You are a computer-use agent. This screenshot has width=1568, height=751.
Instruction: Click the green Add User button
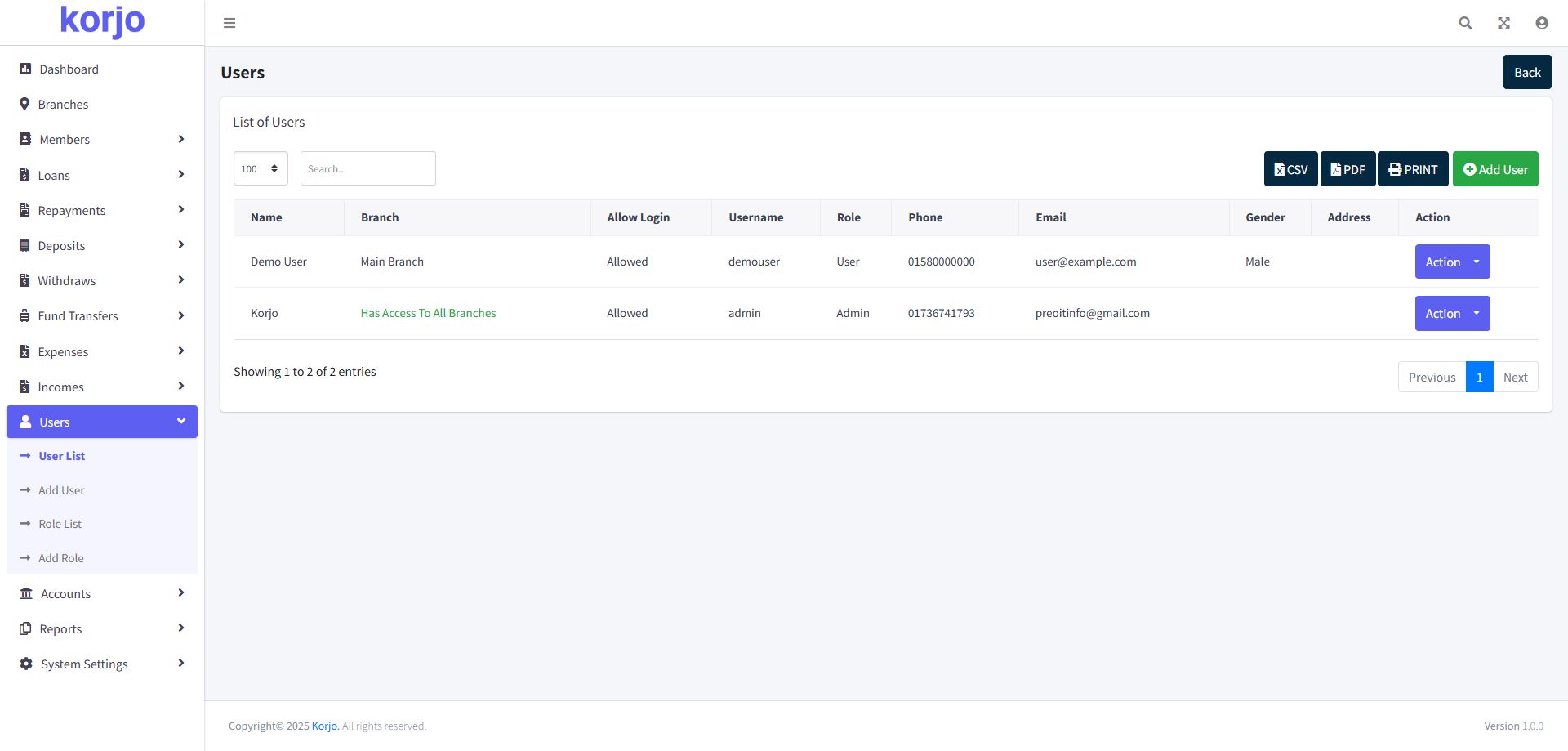[1495, 169]
